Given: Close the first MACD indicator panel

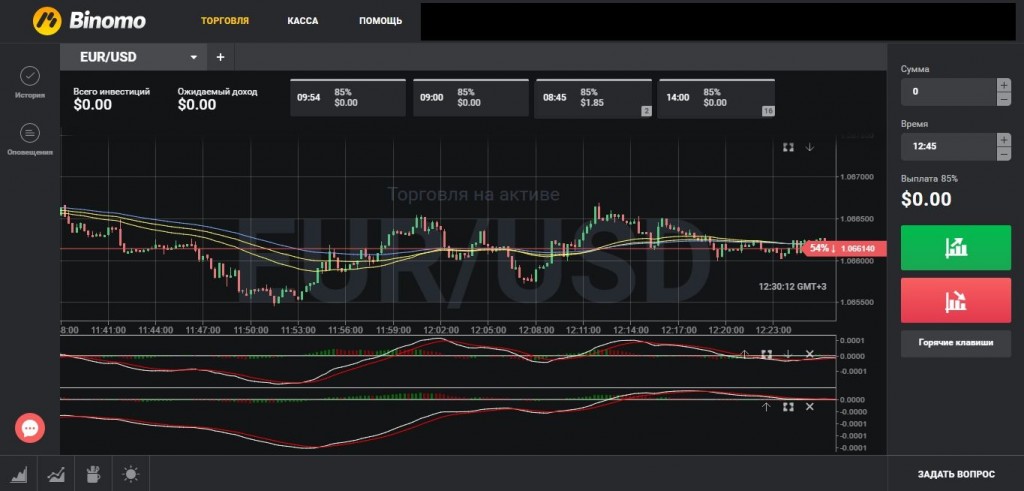Looking at the screenshot, I should 809,355.
